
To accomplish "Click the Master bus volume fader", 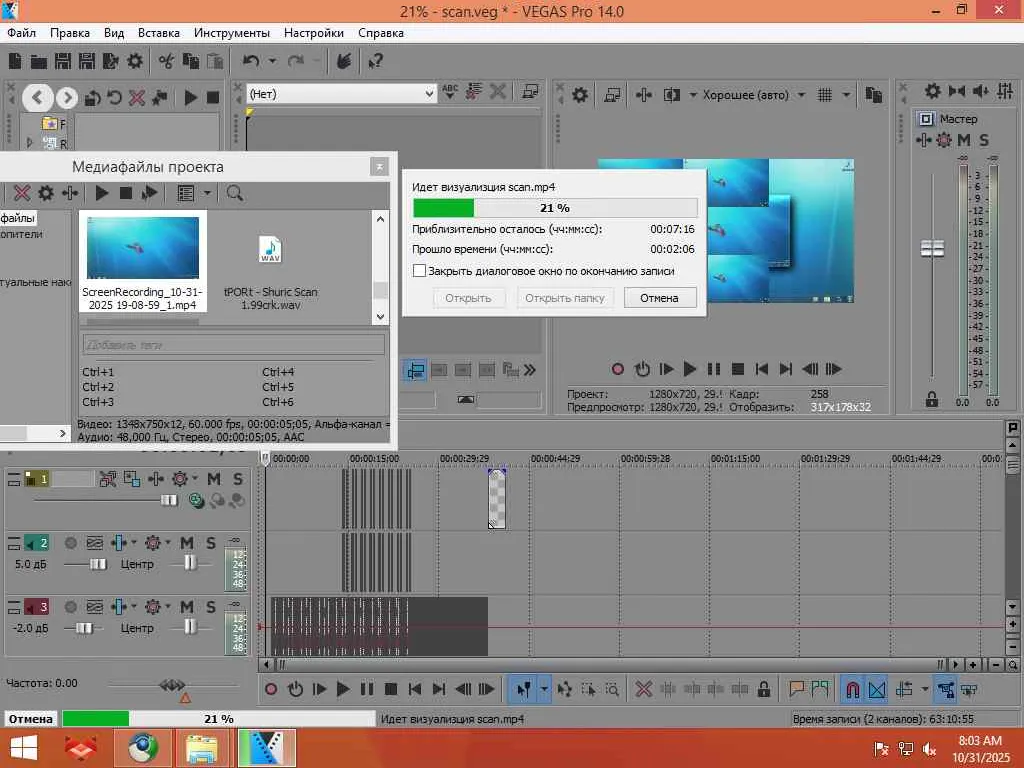I will (933, 248).
